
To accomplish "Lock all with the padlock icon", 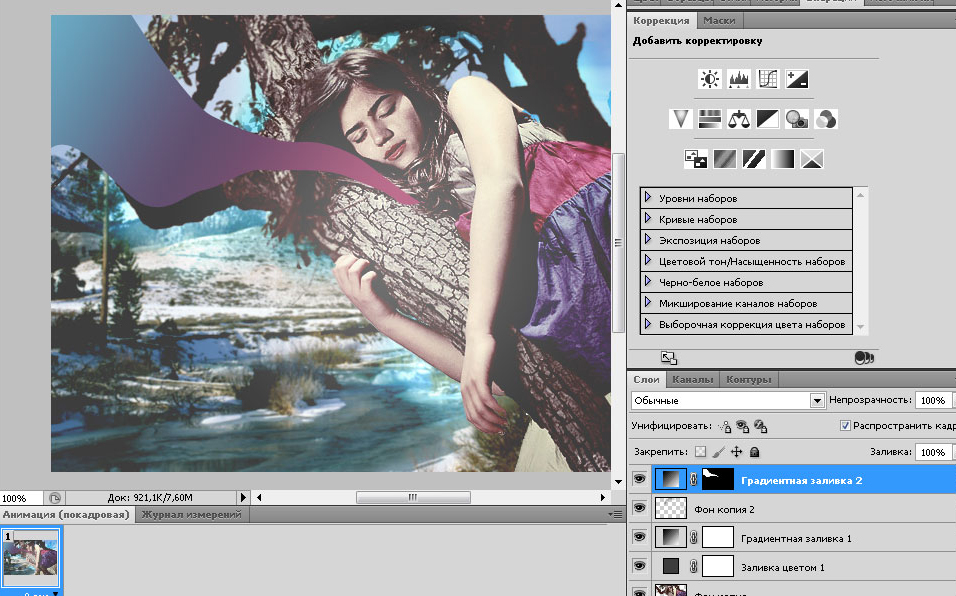I will click(x=754, y=452).
